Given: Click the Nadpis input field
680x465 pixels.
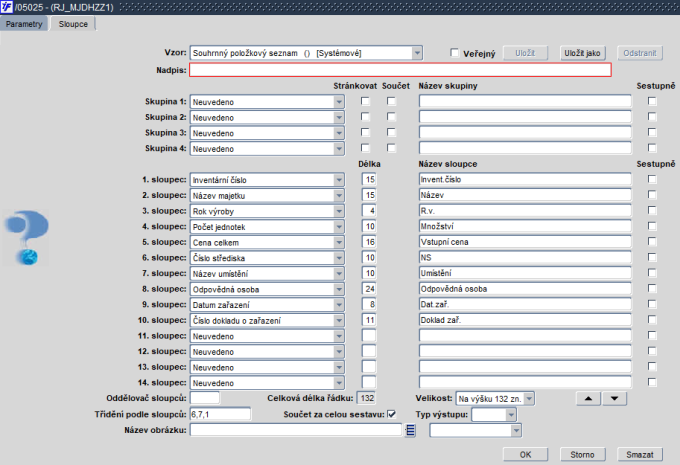Looking at the screenshot, I should click(x=400, y=70).
